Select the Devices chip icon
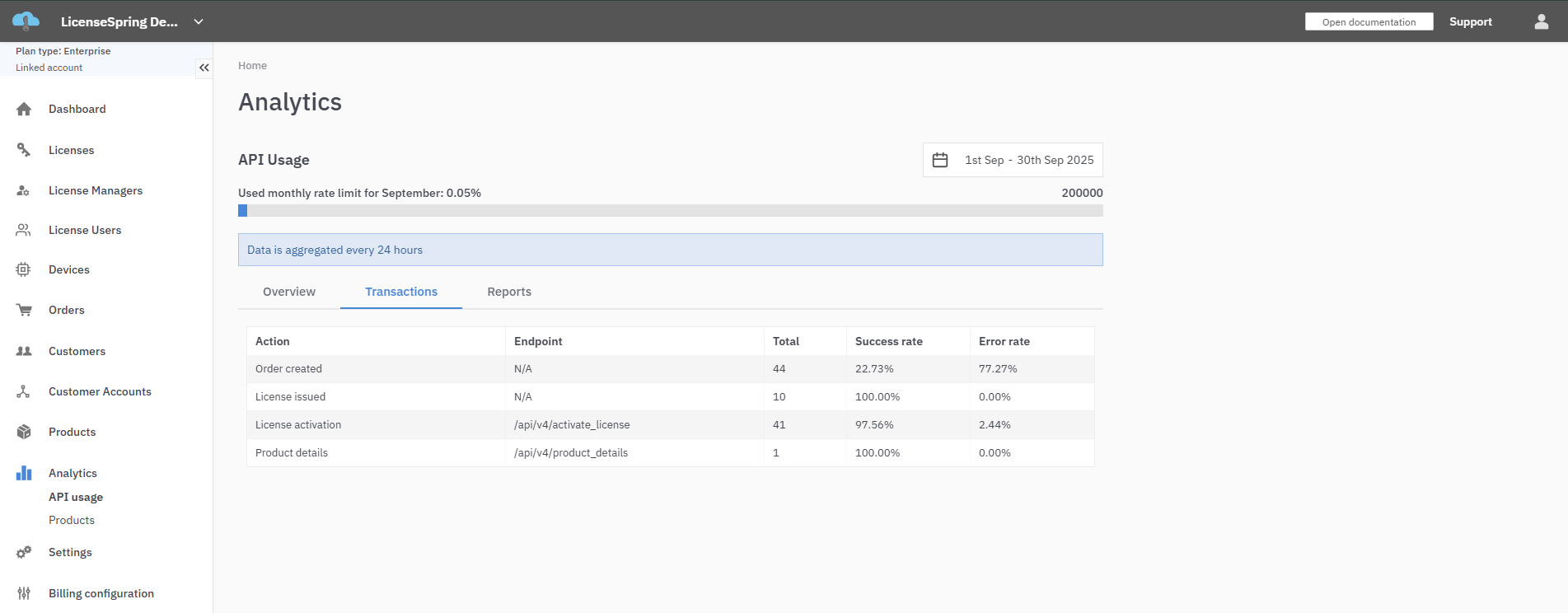 click(24, 269)
